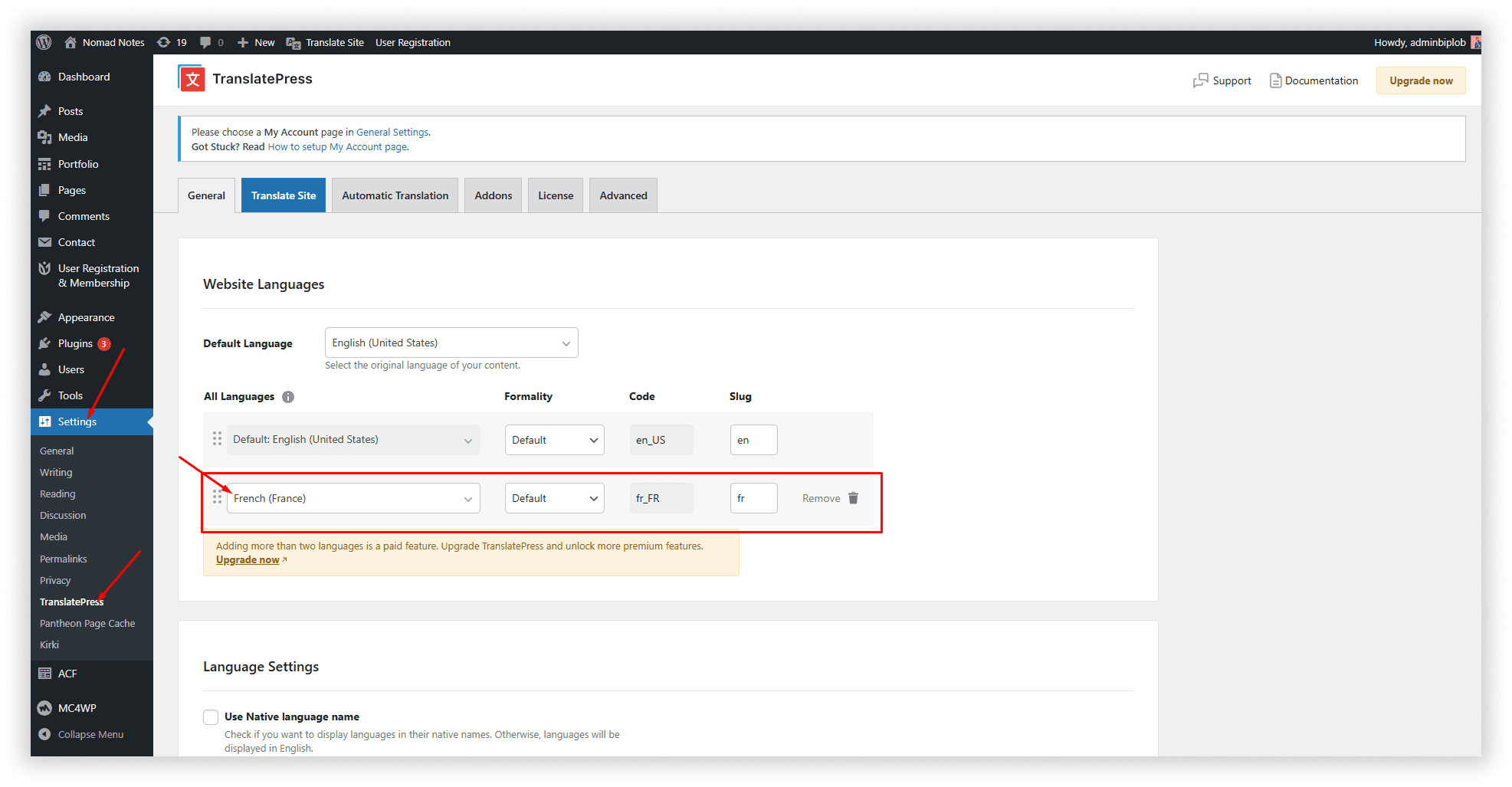Click the TranslatePress logo icon
The image size is (1512, 787).
[192, 78]
